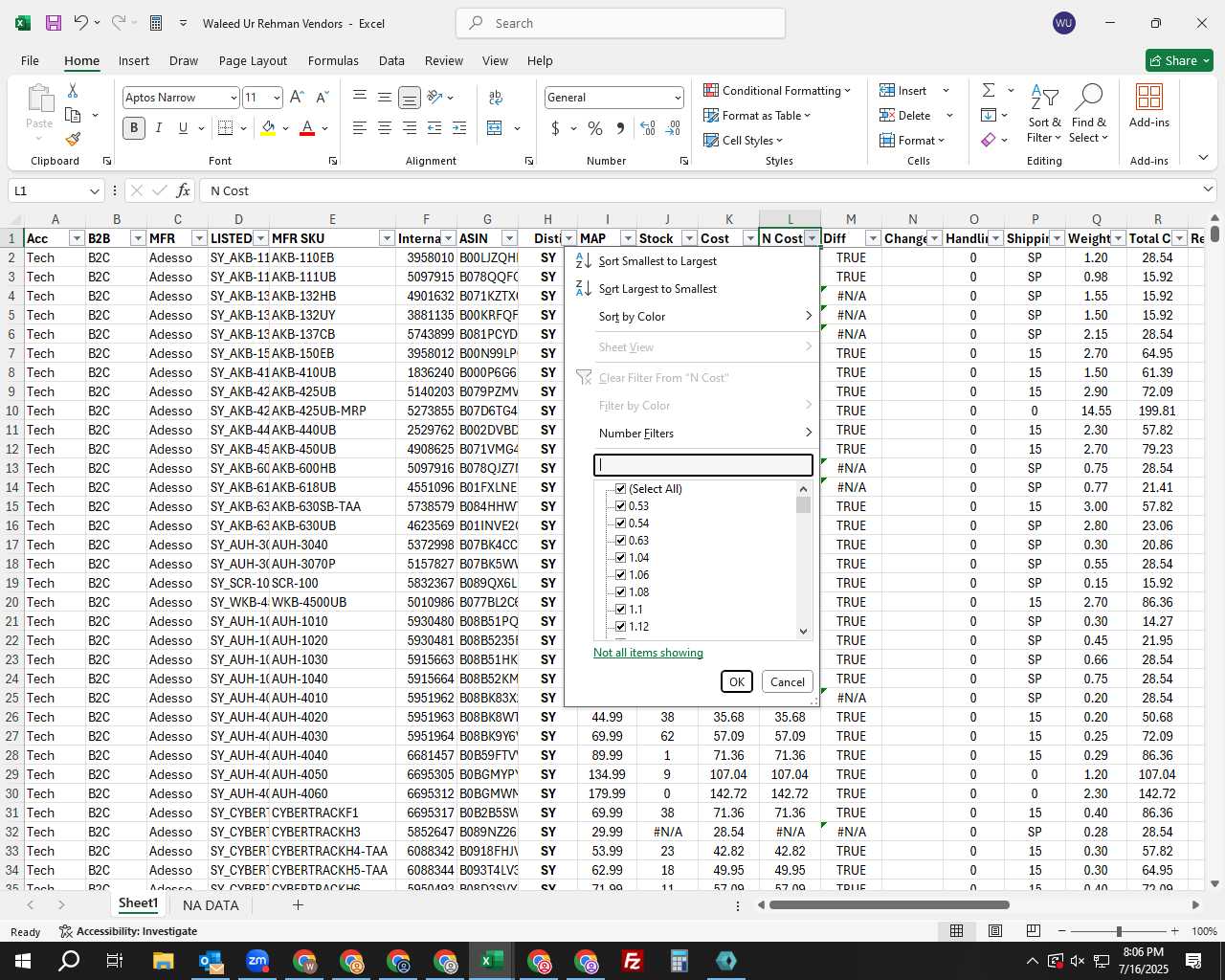Image resolution: width=1225 pixels, height=980 pixels.
Task: Switch to Page Layout view in status bar
Action: click(994, 931)
